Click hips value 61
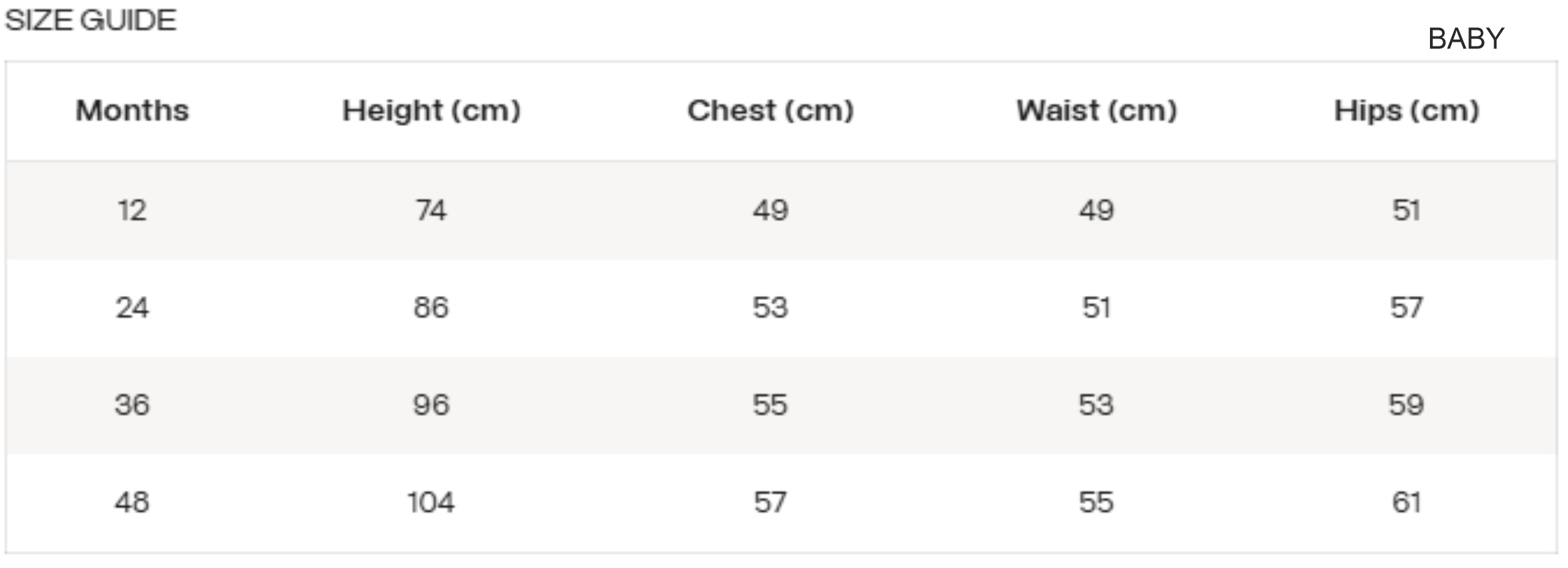The height and width of the screenshot is (568, 1568). click(x=1406, y=502)
